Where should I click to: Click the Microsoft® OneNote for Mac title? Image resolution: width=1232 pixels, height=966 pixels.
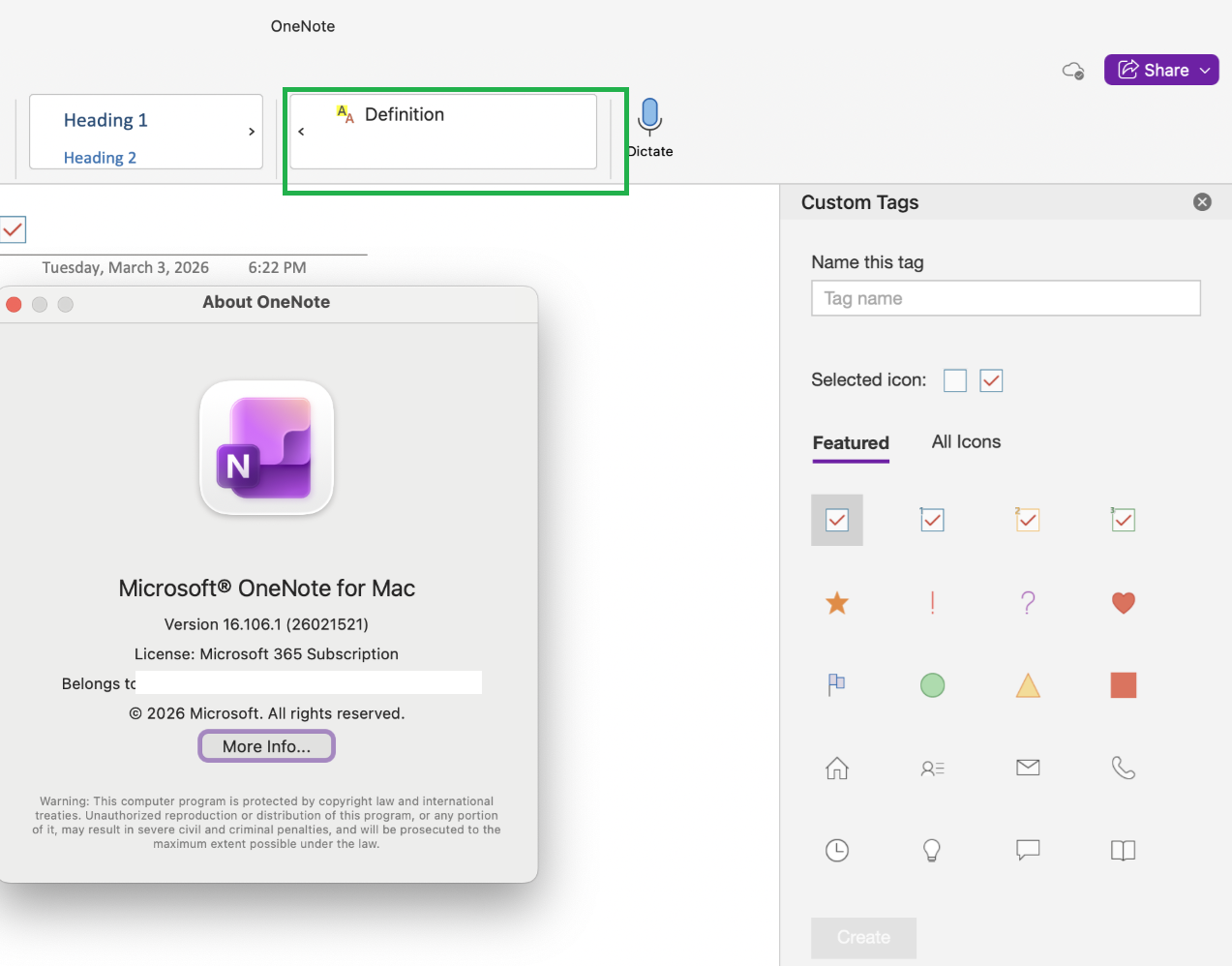(267, 589)
